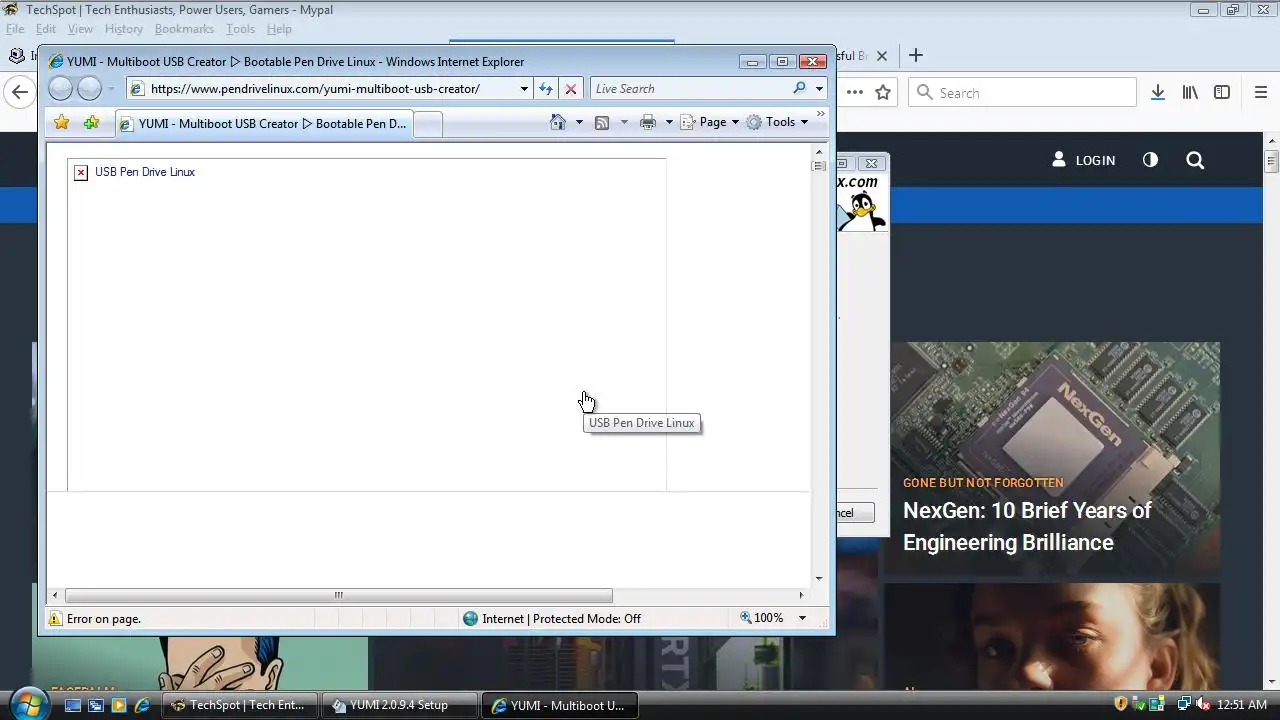The height and width of the screenshot is (720, 1280).
Task: Open the Mypal Tools menu
Action: click(240, 29)
